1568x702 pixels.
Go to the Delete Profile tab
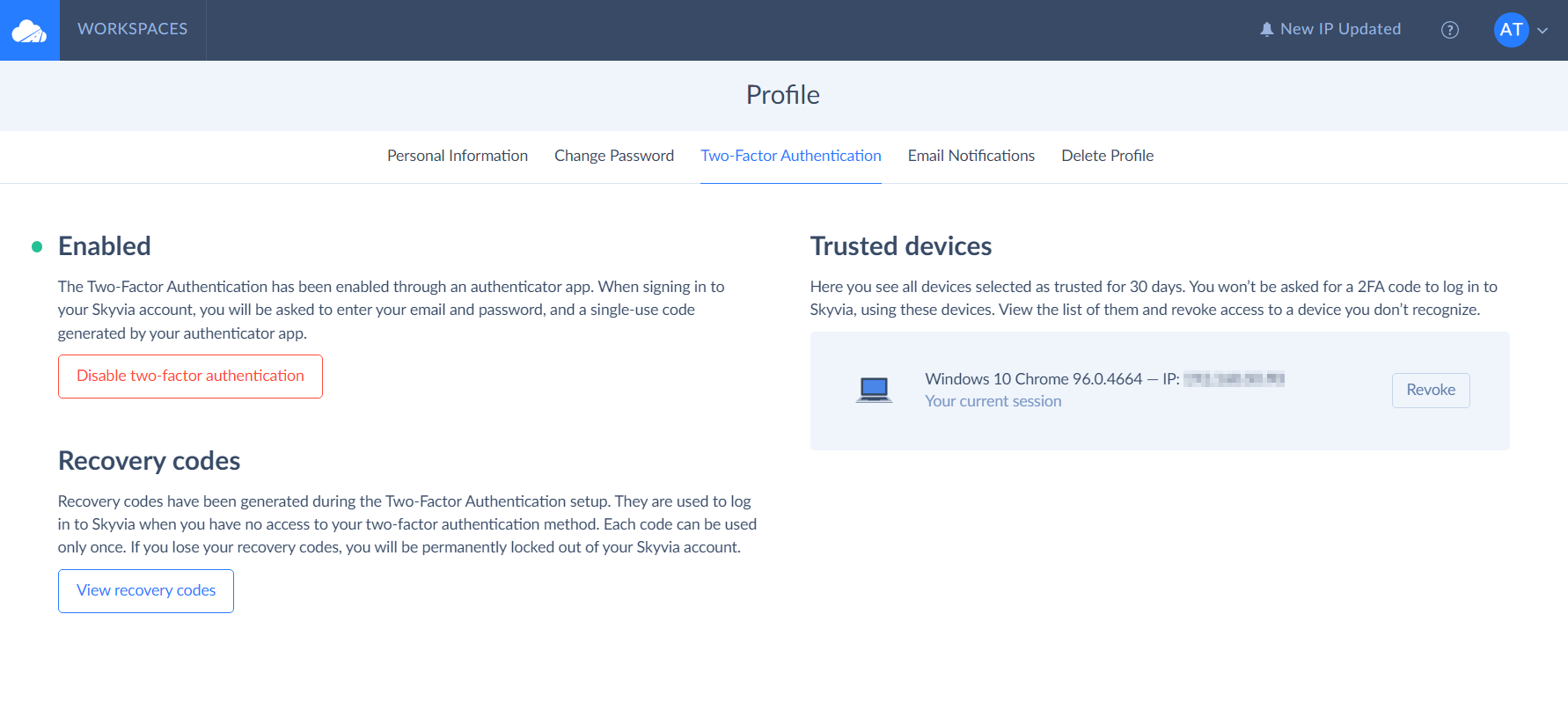point(1108,156)
